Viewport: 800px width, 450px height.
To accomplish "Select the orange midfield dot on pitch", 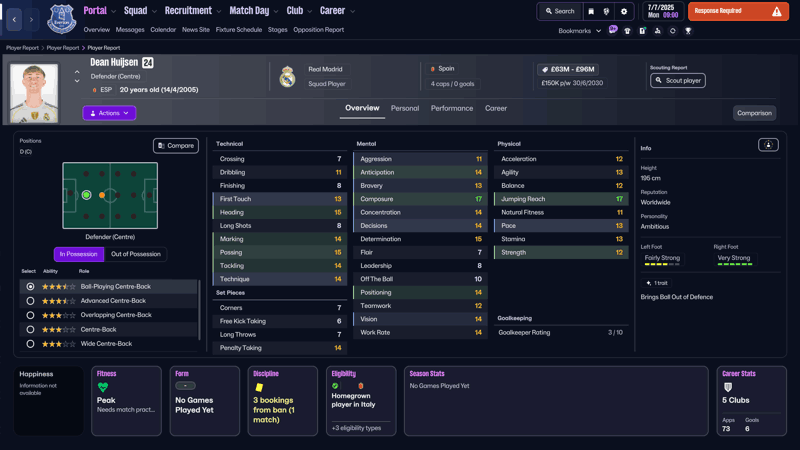I will pyautogui.click(x=102, y=195).
